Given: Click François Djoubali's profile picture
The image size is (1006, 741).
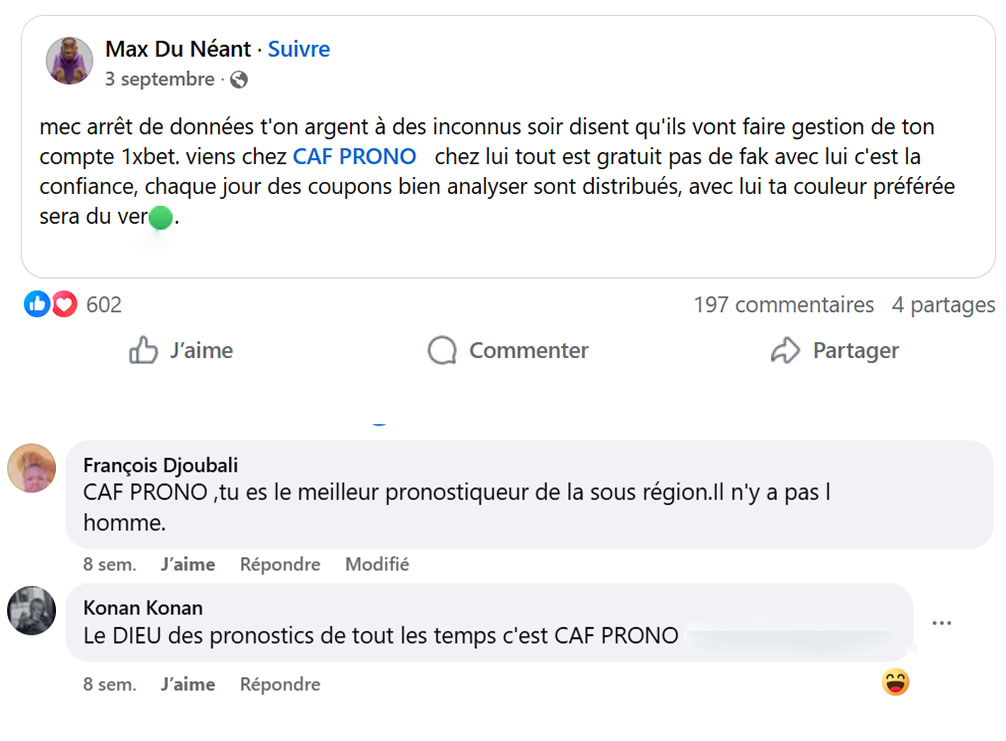Looking at the screenshot, I should [31, 468].
